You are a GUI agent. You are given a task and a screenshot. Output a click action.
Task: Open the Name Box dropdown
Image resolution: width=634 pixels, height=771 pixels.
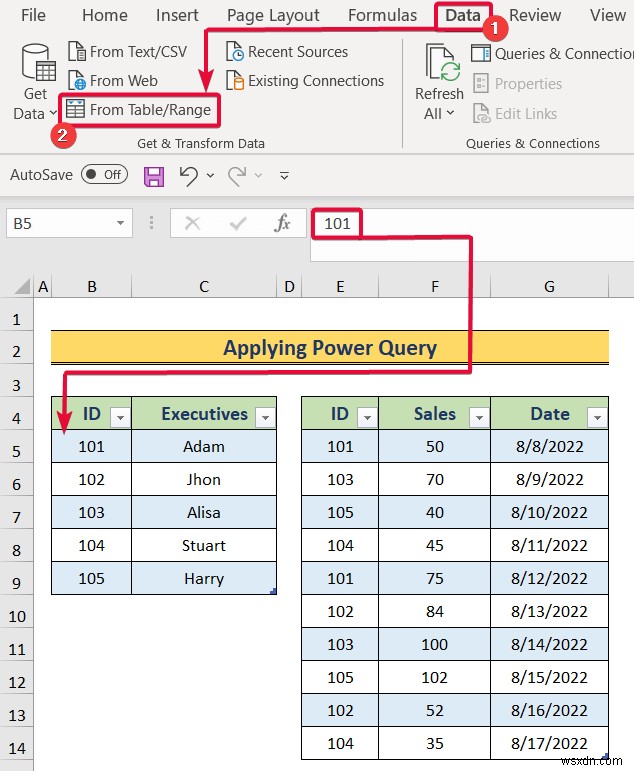[x=120, y=223]
